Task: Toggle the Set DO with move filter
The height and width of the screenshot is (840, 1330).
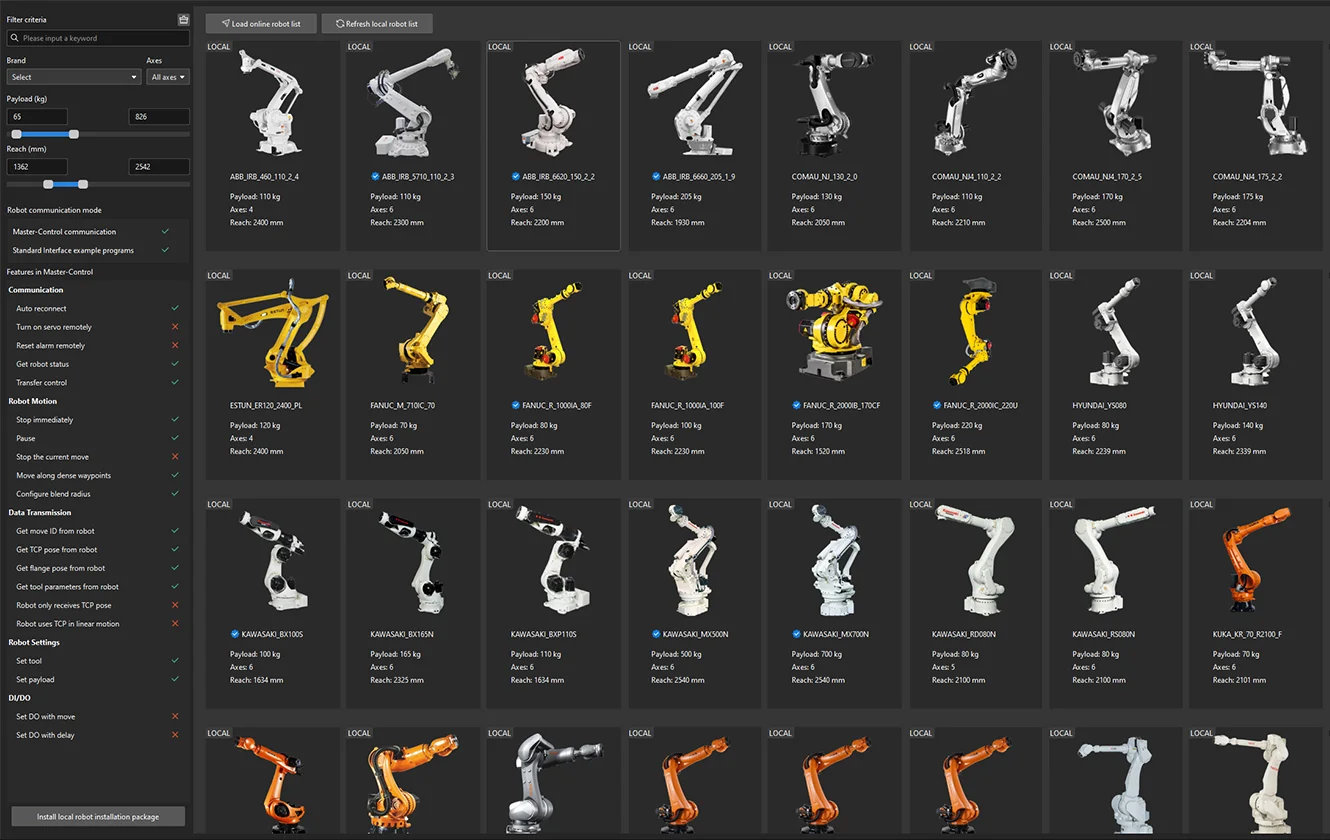Action: (x=175, y=716)
